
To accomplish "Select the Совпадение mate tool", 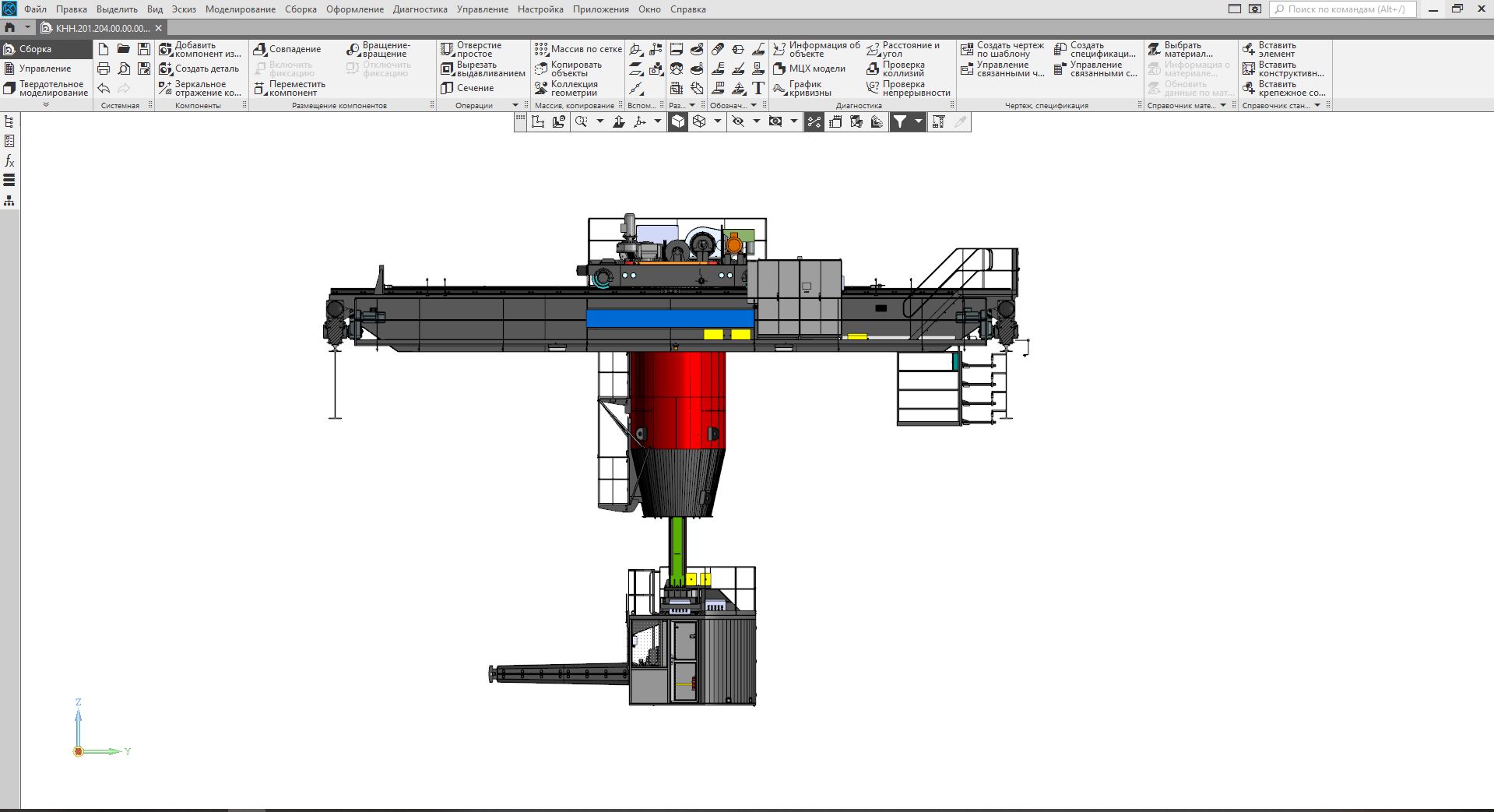I will [x=287, y=49].
